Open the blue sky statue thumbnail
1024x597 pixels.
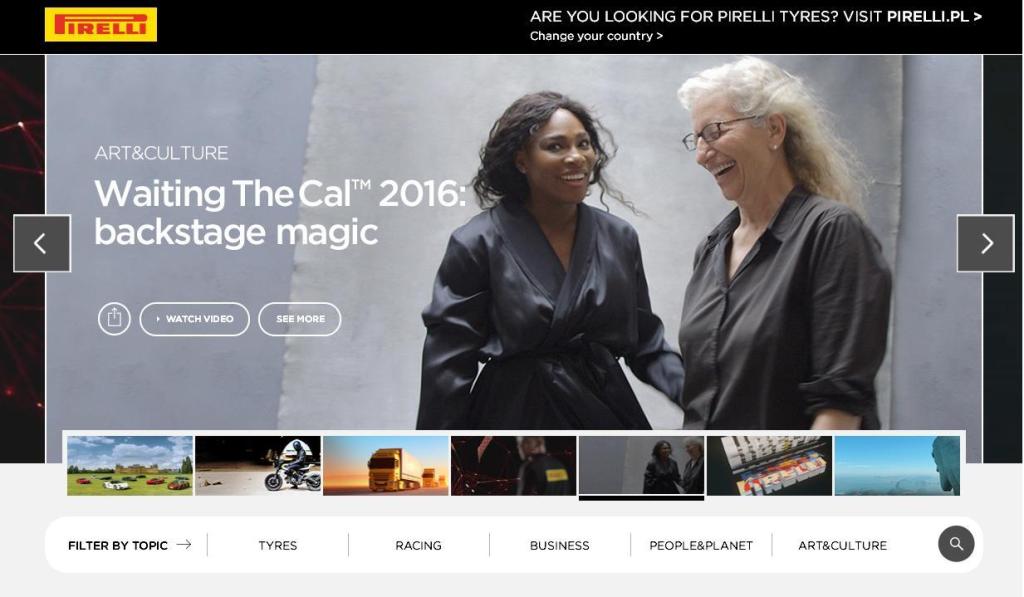point(897,466)
